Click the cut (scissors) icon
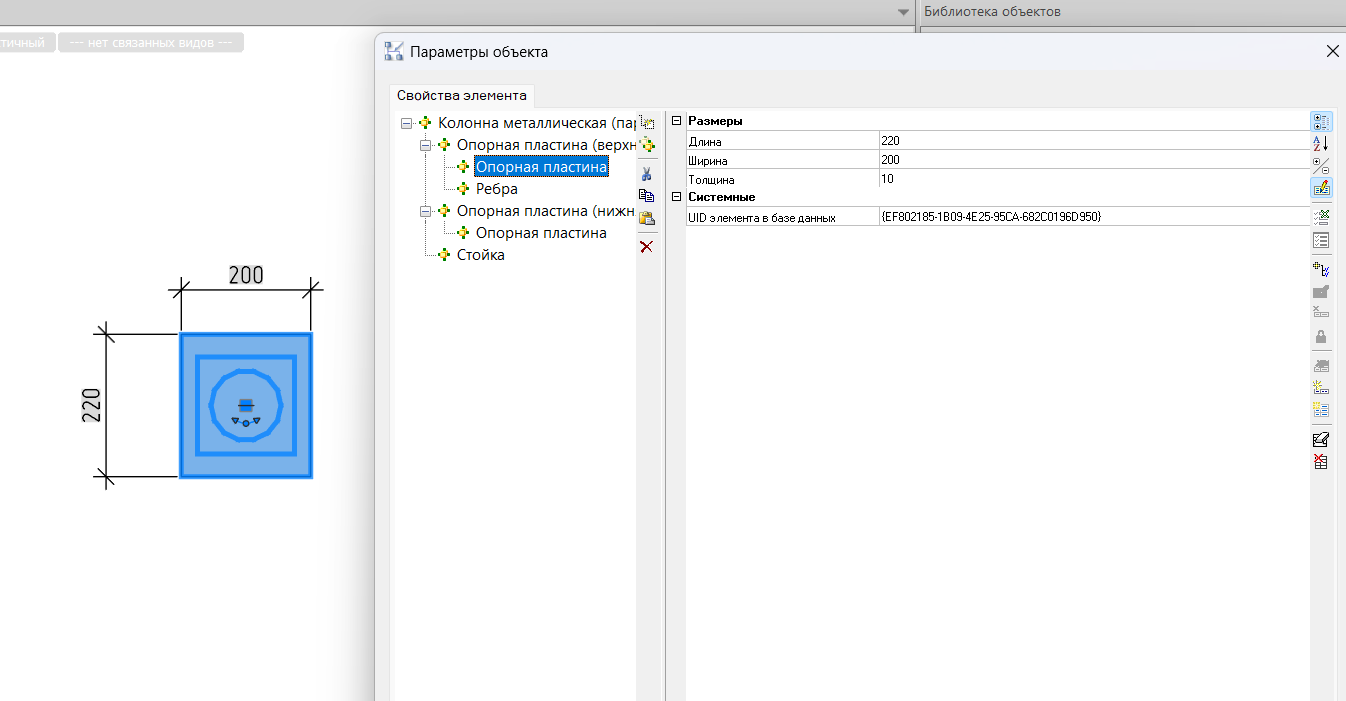 coord(647,174)
